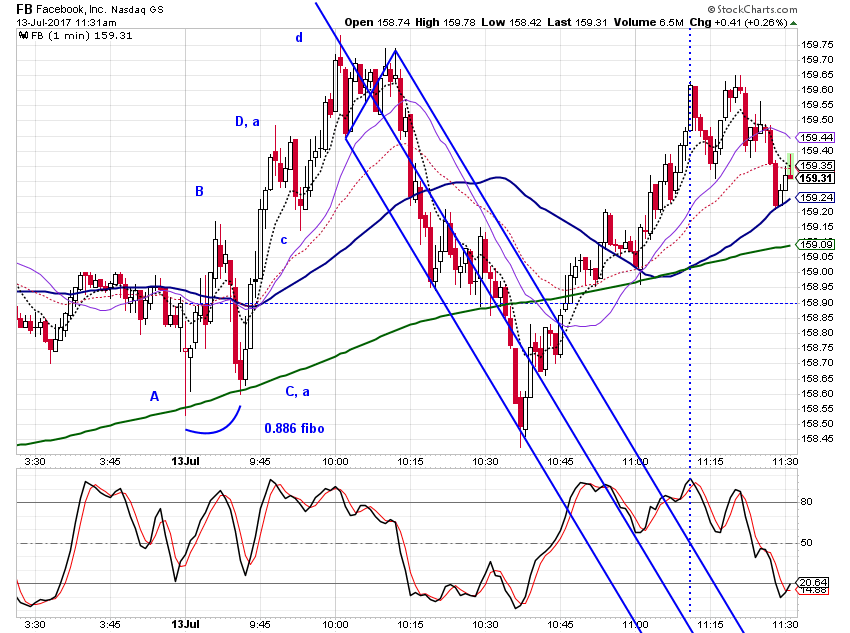Image resolution: width=850 pixels, height=633 pixels.
Task: Click the lowercase "d" annotation near the top
Action: click(299, 38)
